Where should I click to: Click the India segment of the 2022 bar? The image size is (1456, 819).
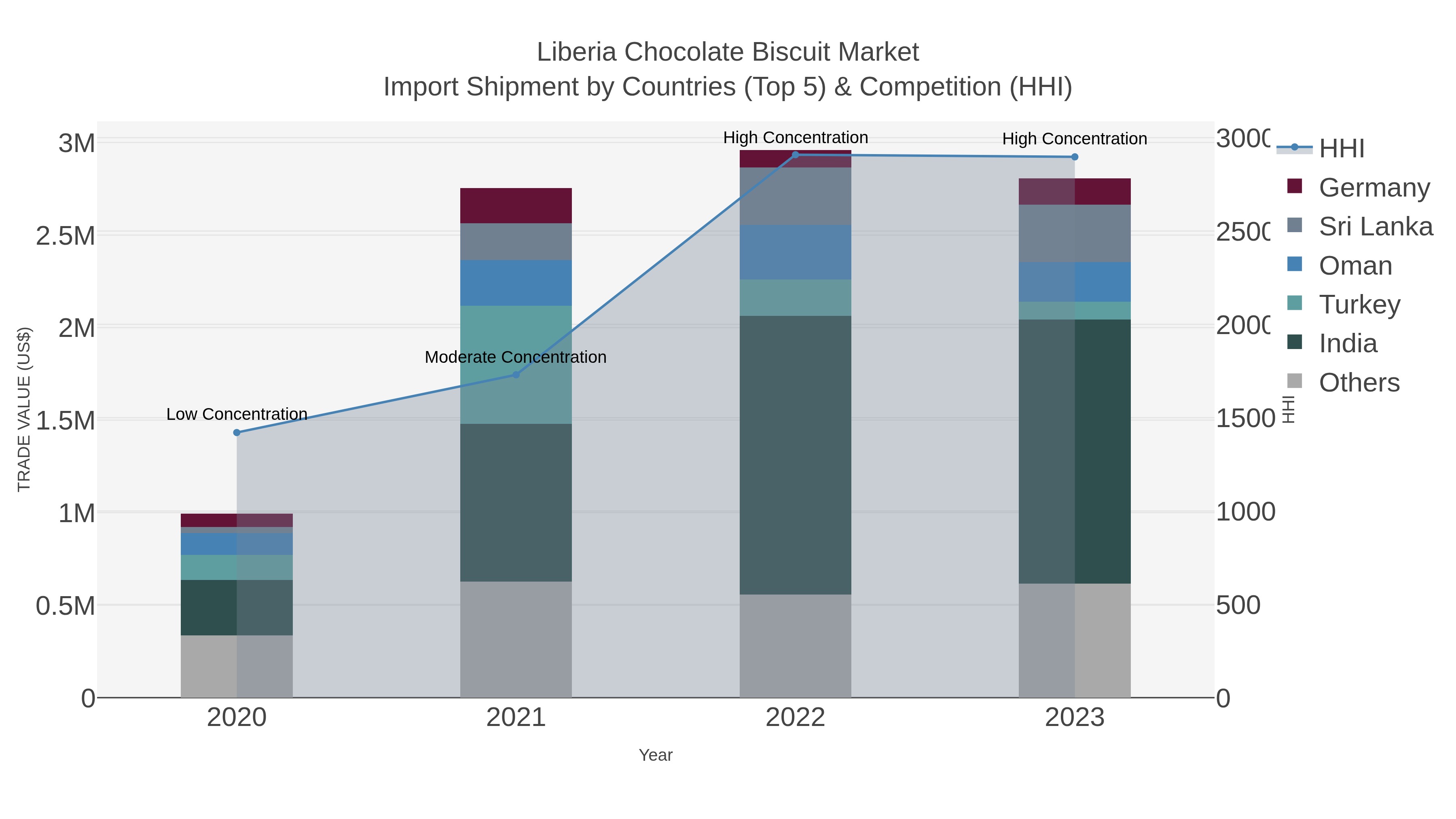tap(795, 455)
